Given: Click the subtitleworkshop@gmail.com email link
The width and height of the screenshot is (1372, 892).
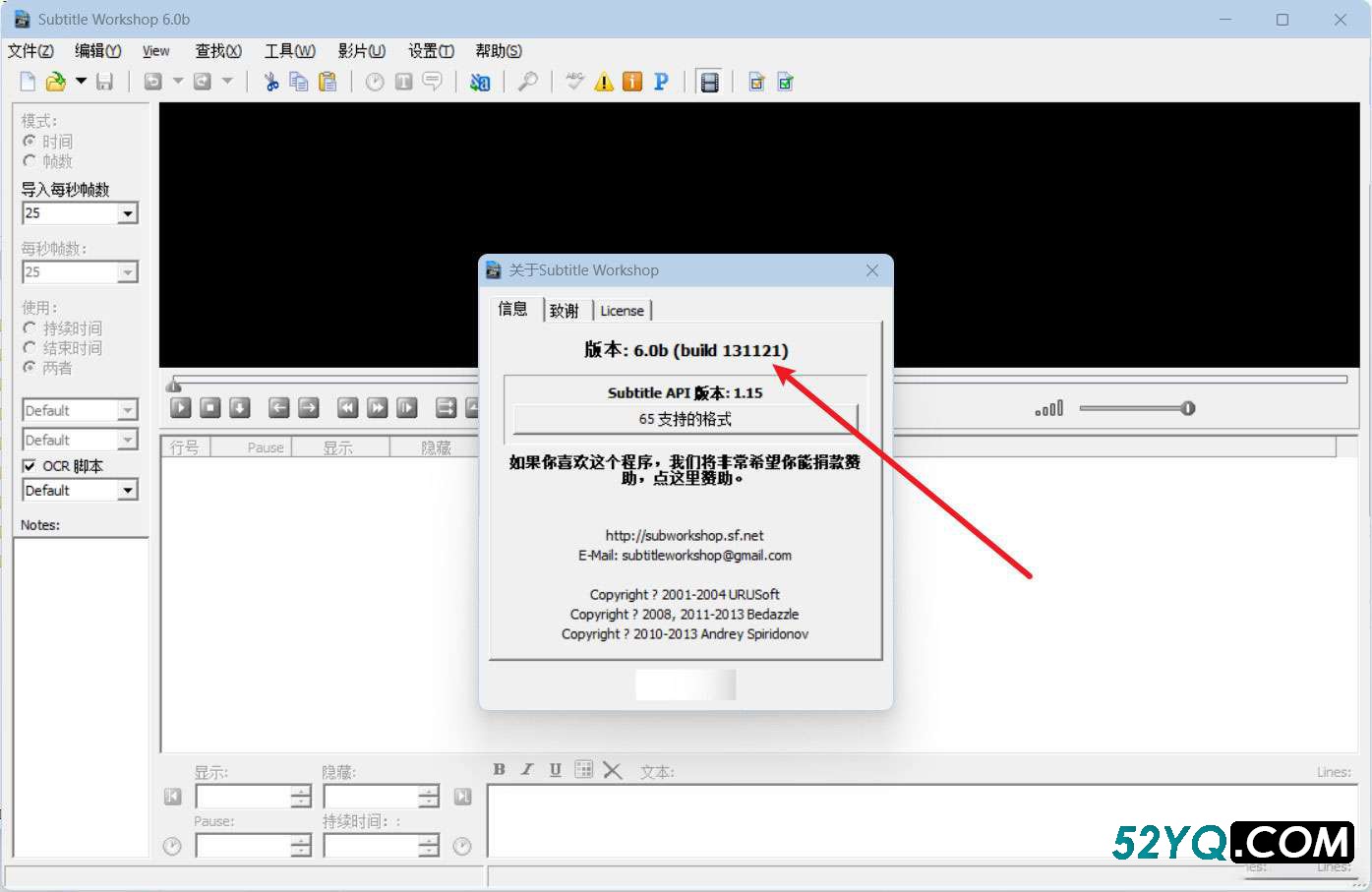Looking at the screenshot, I should (706, 555).
